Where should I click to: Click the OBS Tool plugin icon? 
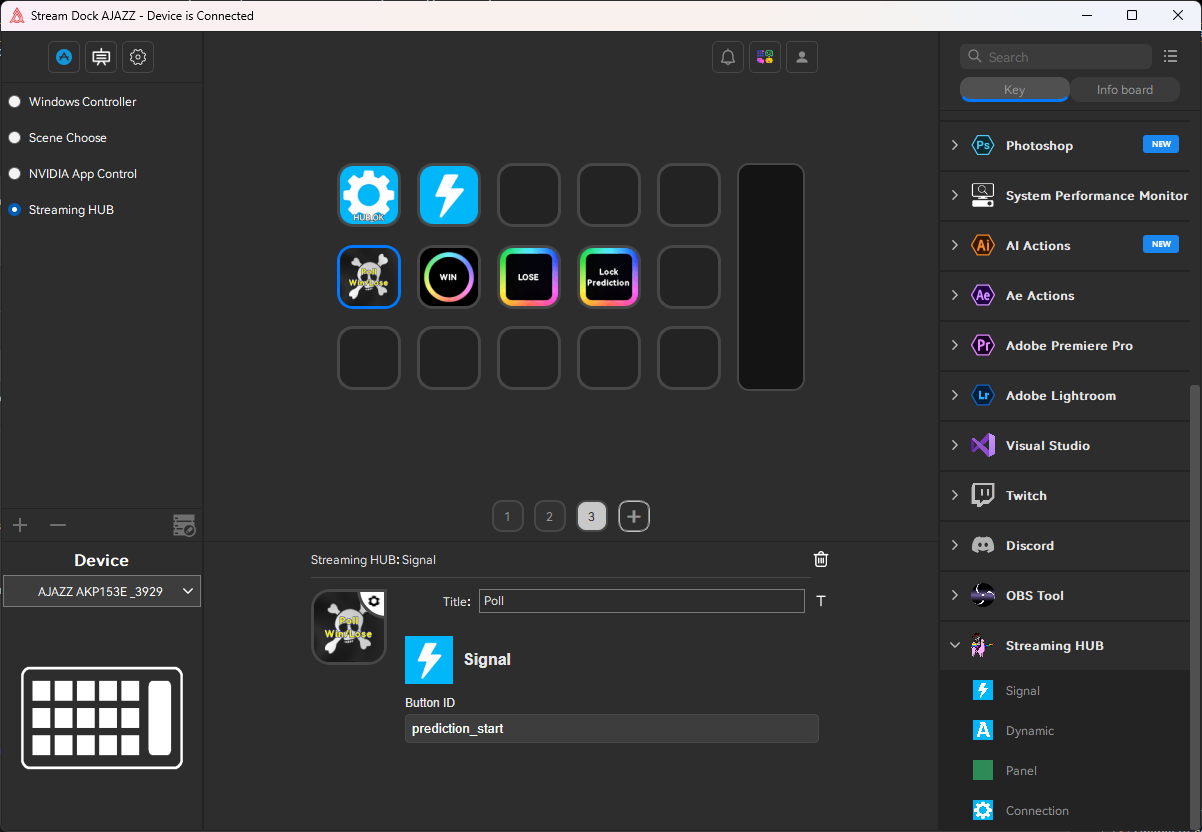coord(983,595)
